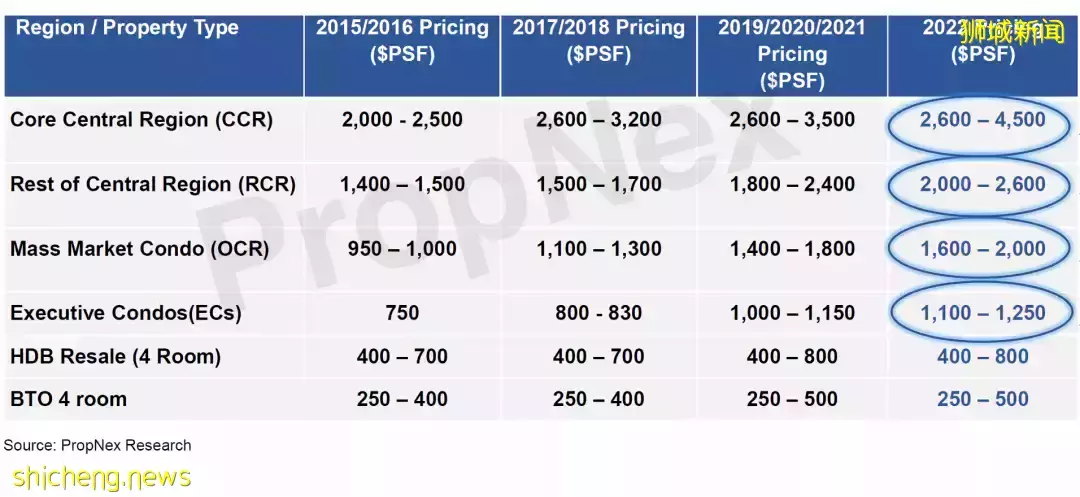
Task: Select the 2015/2016 Pricing column header
Action: (402, 40)
